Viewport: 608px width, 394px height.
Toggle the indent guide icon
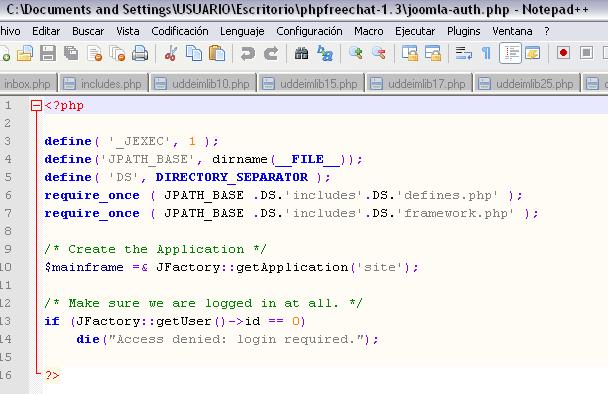coord(511,53)
